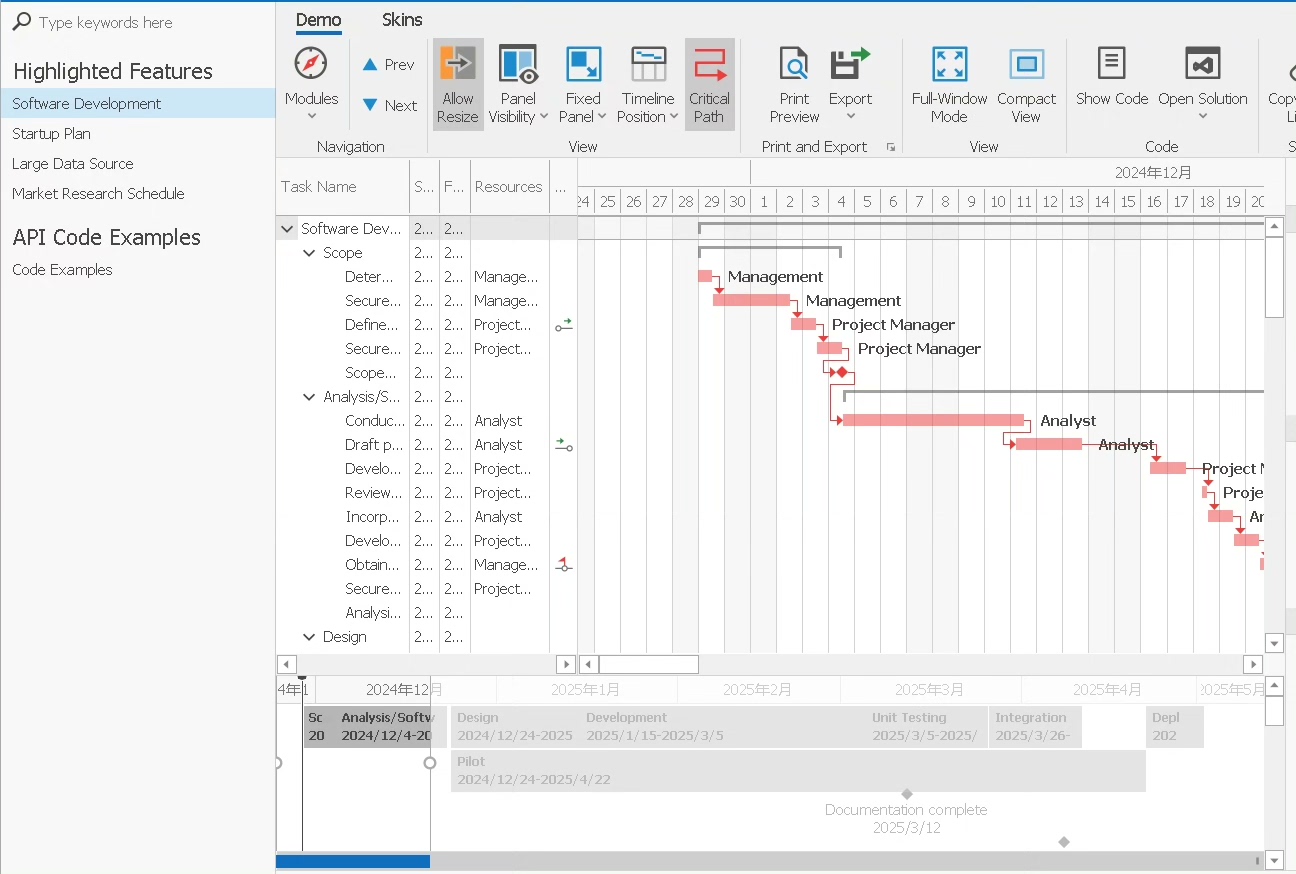Click the Show Code icon
Image resolution: width=1296 pixels, height=874 pixels.
click(1111, 64)
